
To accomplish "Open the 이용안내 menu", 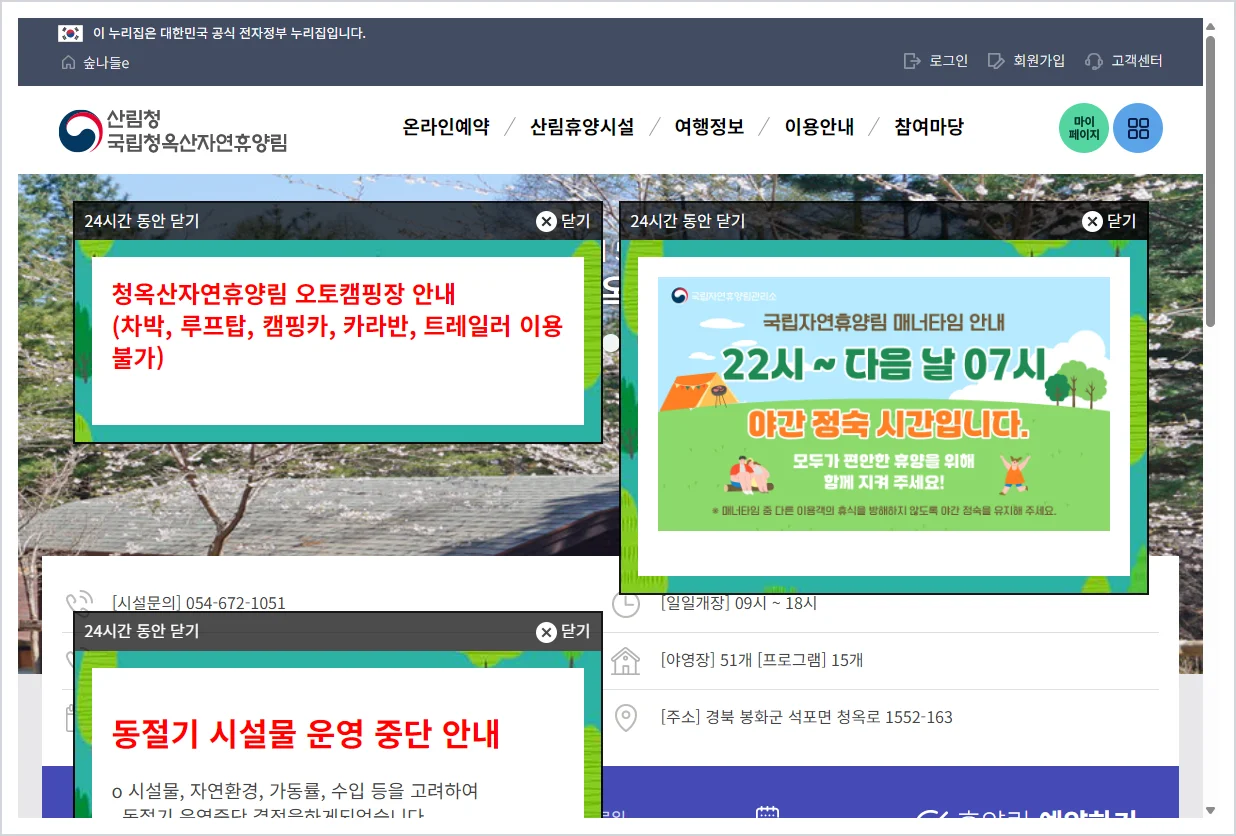I will click(x=819, y=127).
